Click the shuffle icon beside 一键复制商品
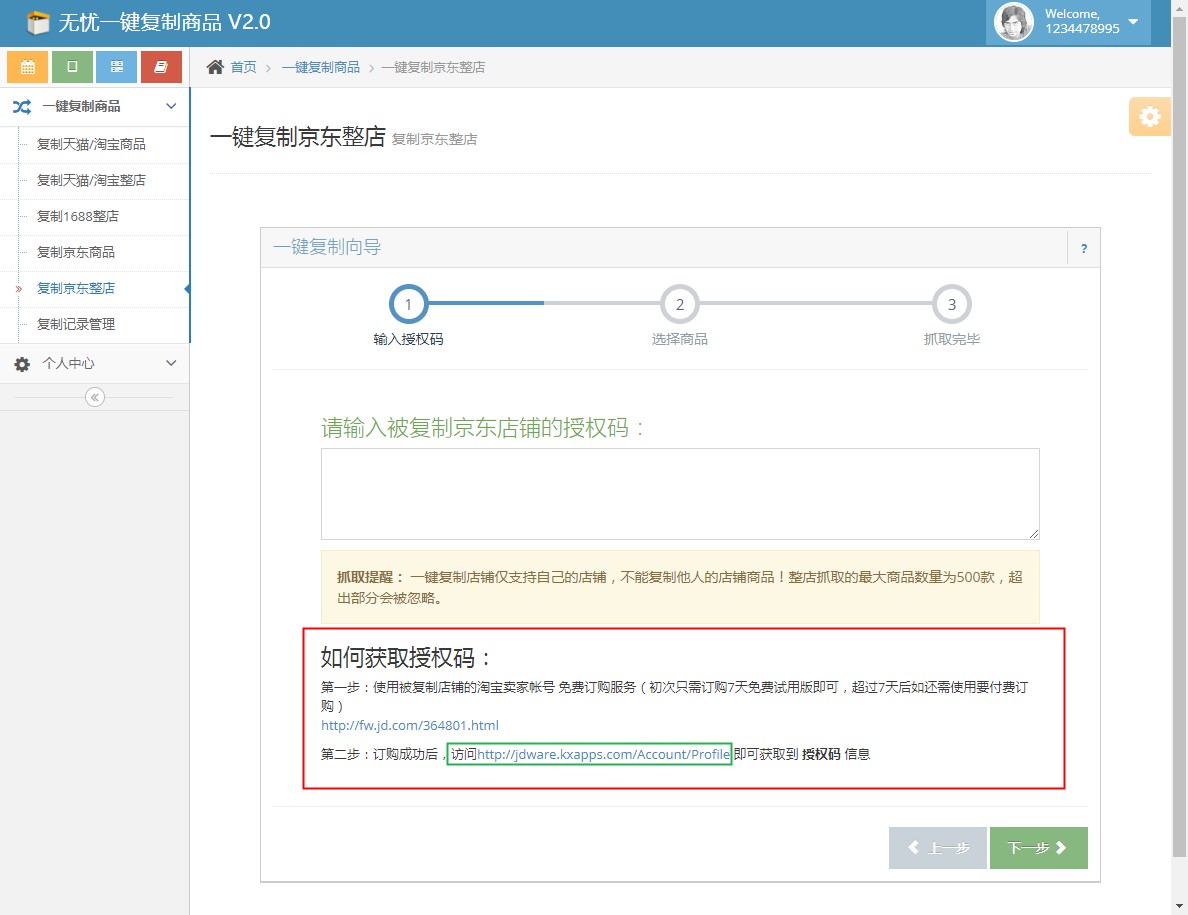 (22, 107)
